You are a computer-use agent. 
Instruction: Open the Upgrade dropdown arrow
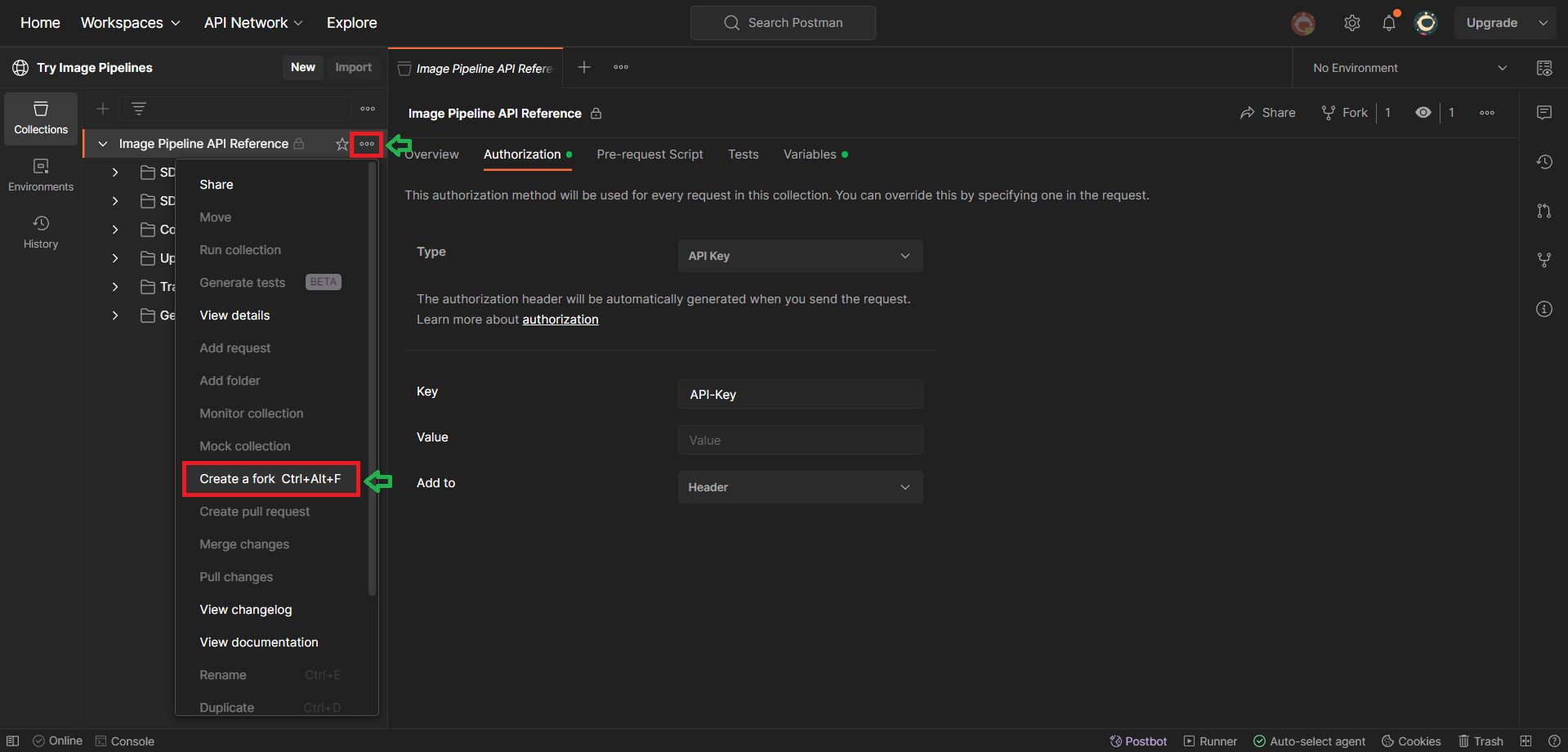point(1543,23)
